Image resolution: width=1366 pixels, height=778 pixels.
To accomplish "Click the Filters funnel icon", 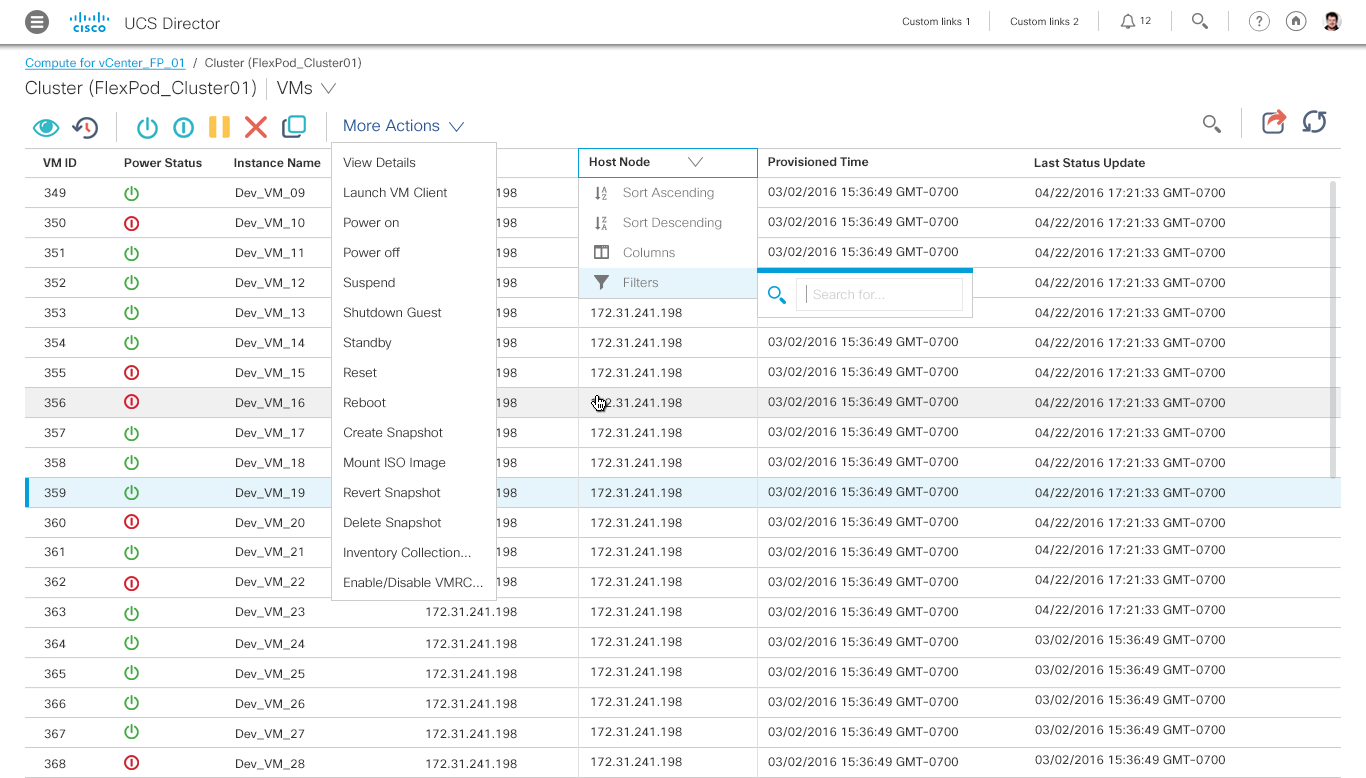I will pos(601,283).
